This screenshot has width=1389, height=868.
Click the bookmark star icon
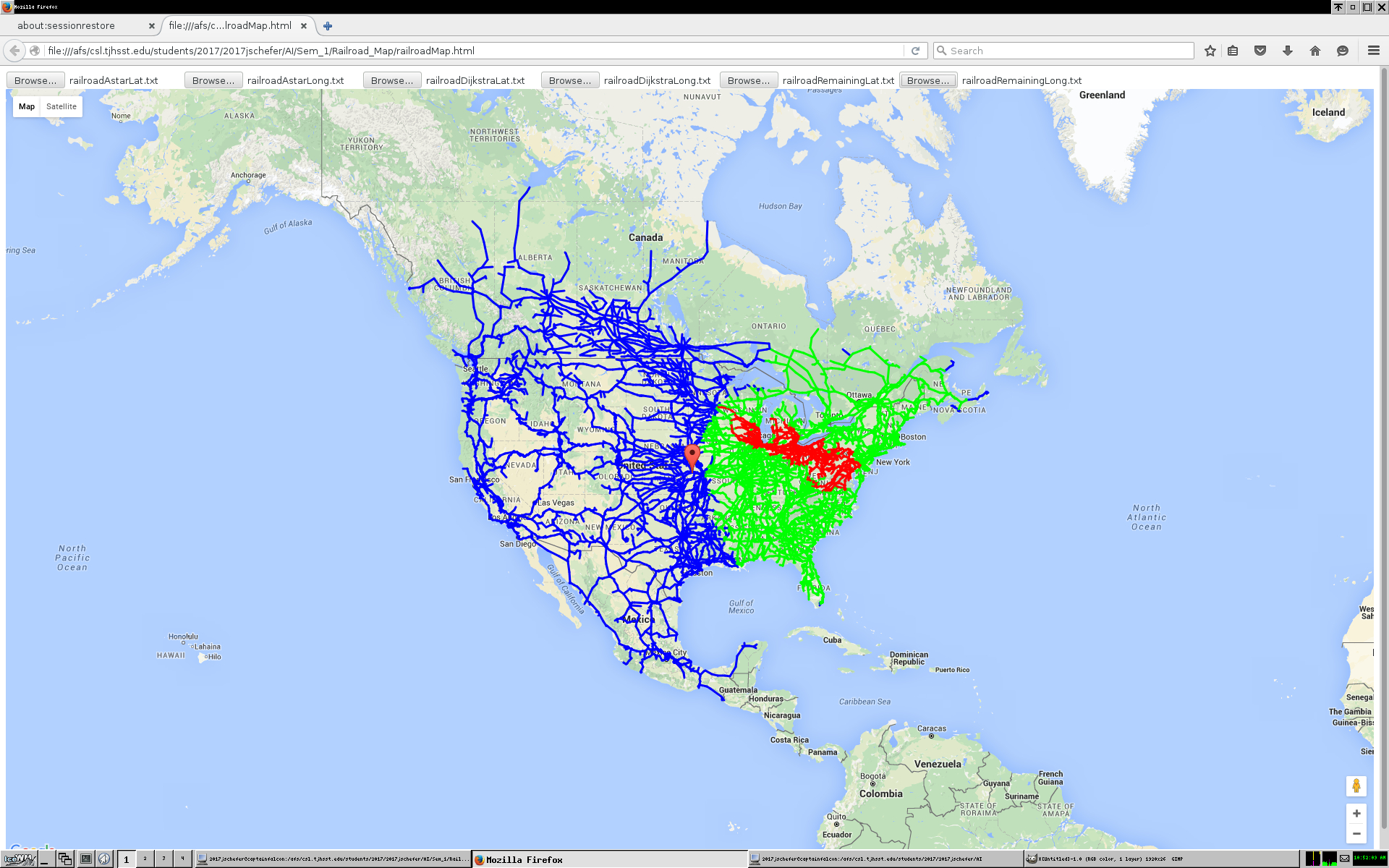pos(1210,51)
